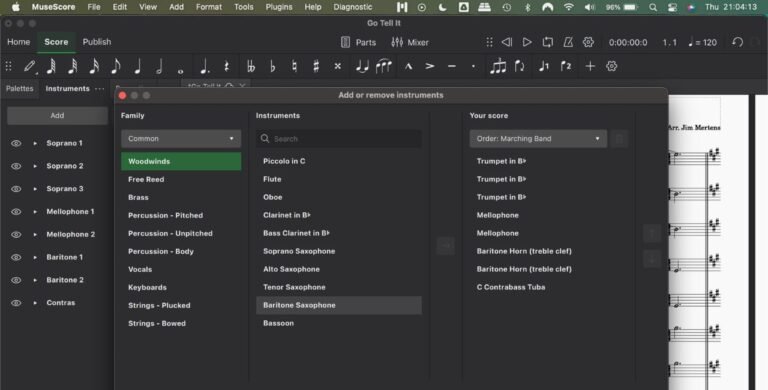
Task: Flip note direction
Action: [520, 66]
